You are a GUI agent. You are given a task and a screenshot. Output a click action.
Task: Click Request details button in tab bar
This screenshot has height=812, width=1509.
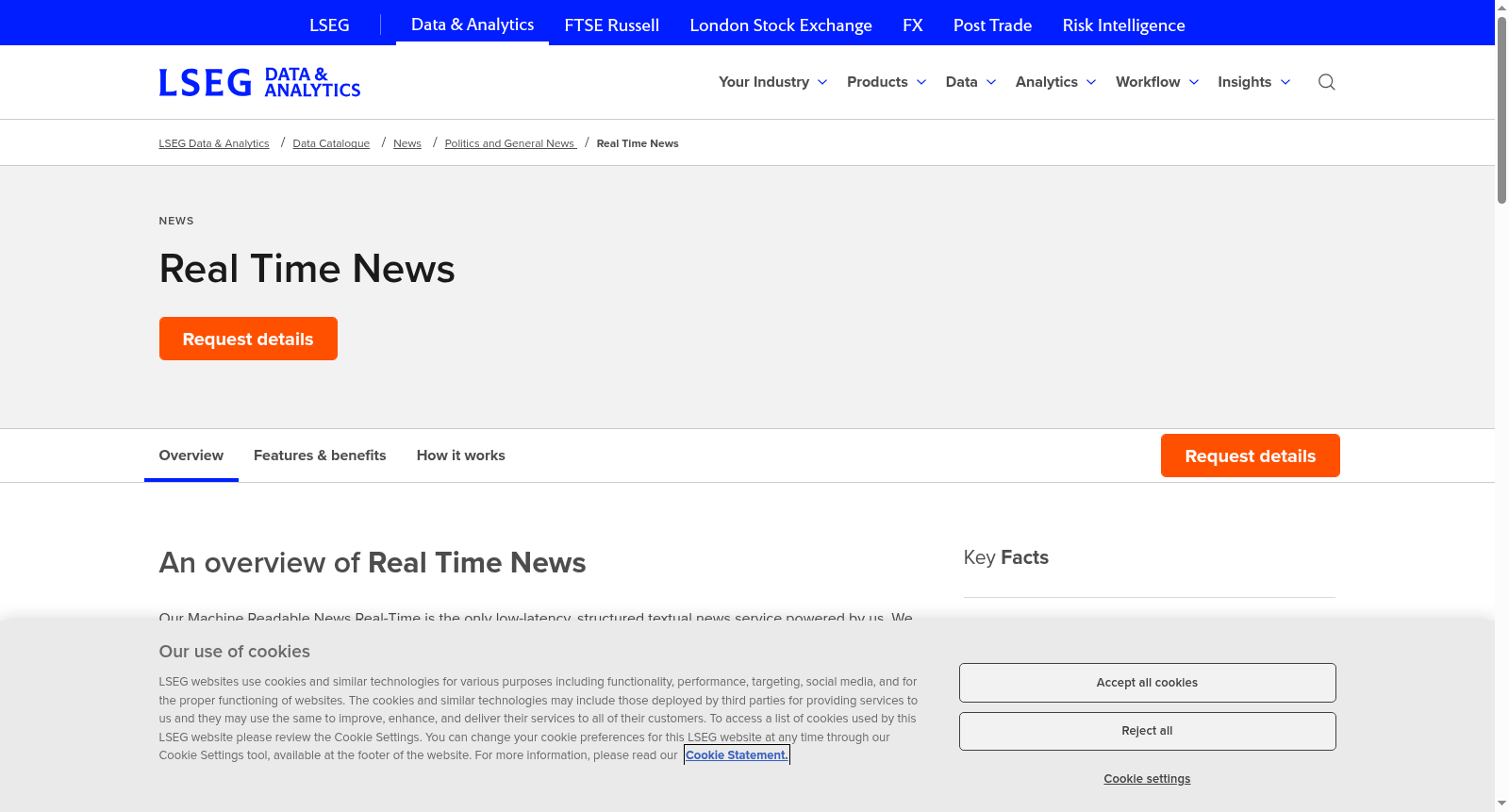pos(1250,456)
